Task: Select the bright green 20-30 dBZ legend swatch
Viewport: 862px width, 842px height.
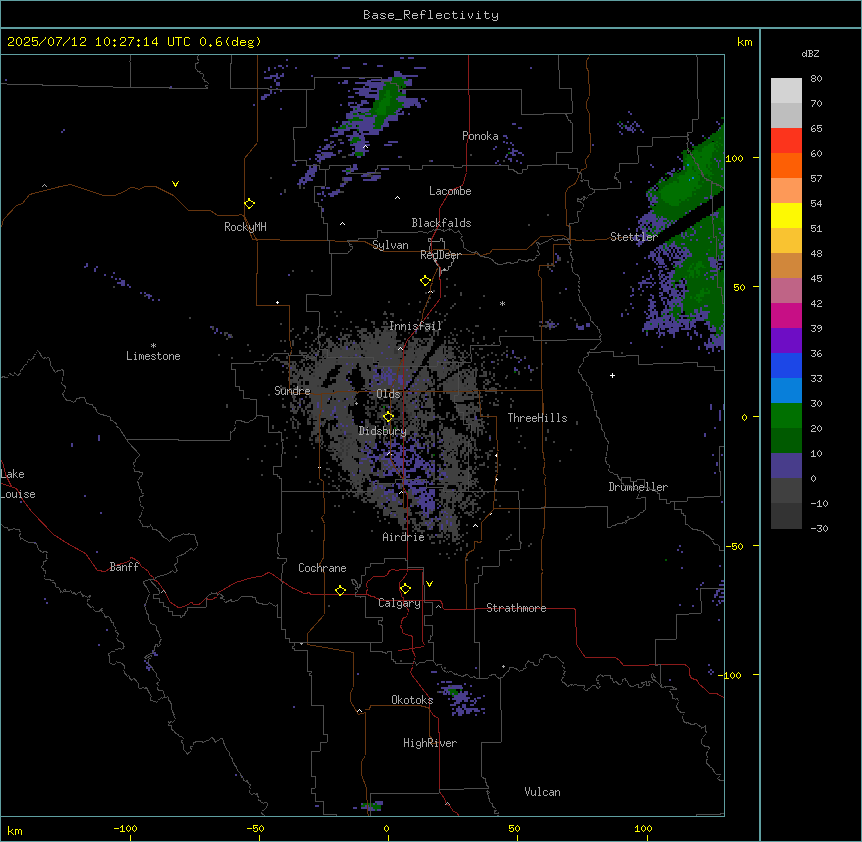Action: click(x=786, y=416)
